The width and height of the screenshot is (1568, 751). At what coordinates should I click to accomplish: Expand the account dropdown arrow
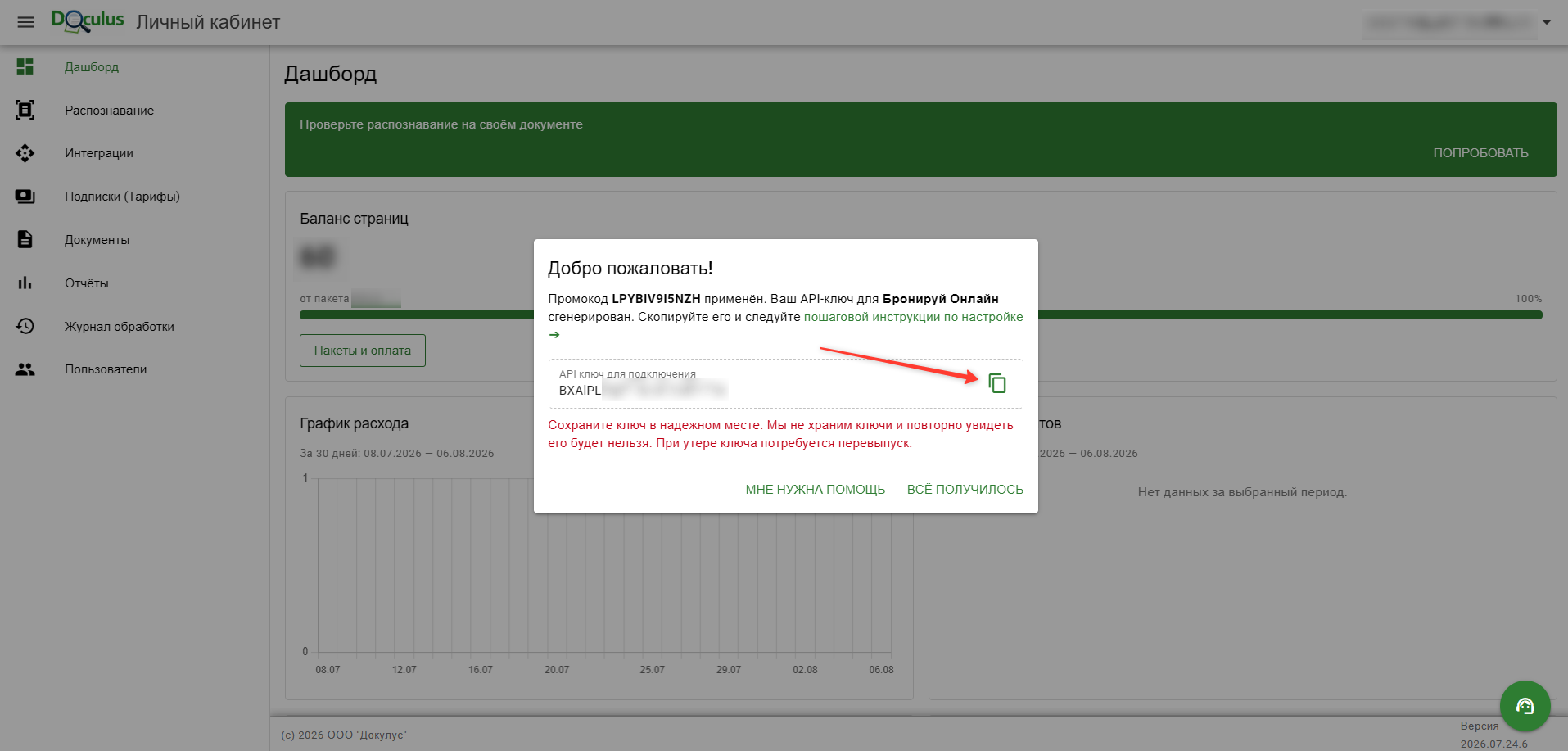pyautogui.click(x=1547, y=22)
